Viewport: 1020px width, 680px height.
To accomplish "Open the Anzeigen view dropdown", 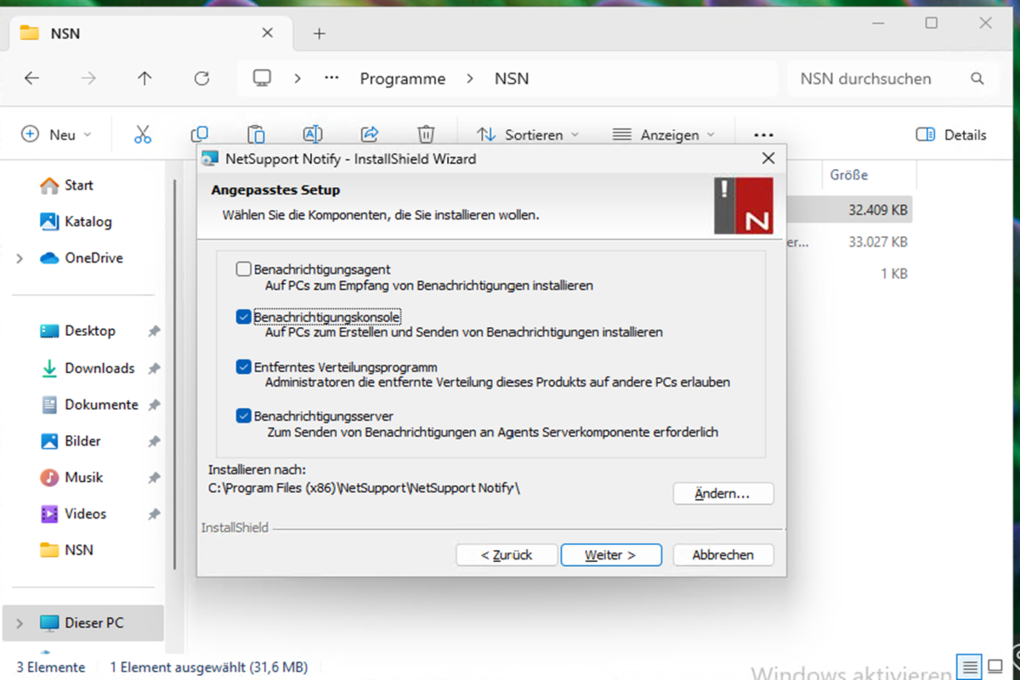I will (x=664, y=135).
